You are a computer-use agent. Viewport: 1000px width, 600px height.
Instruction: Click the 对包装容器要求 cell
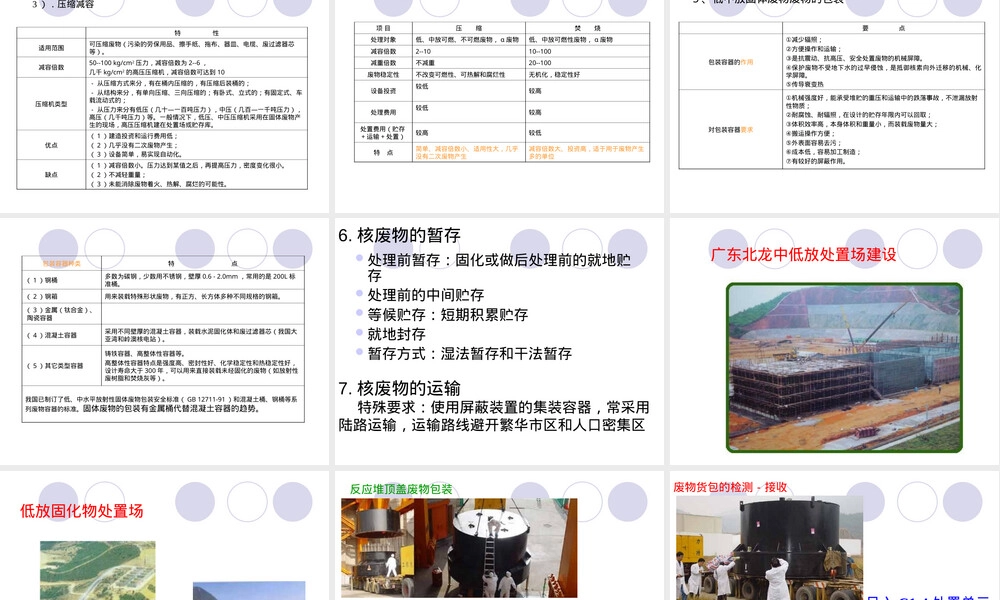tap(730, 129)
